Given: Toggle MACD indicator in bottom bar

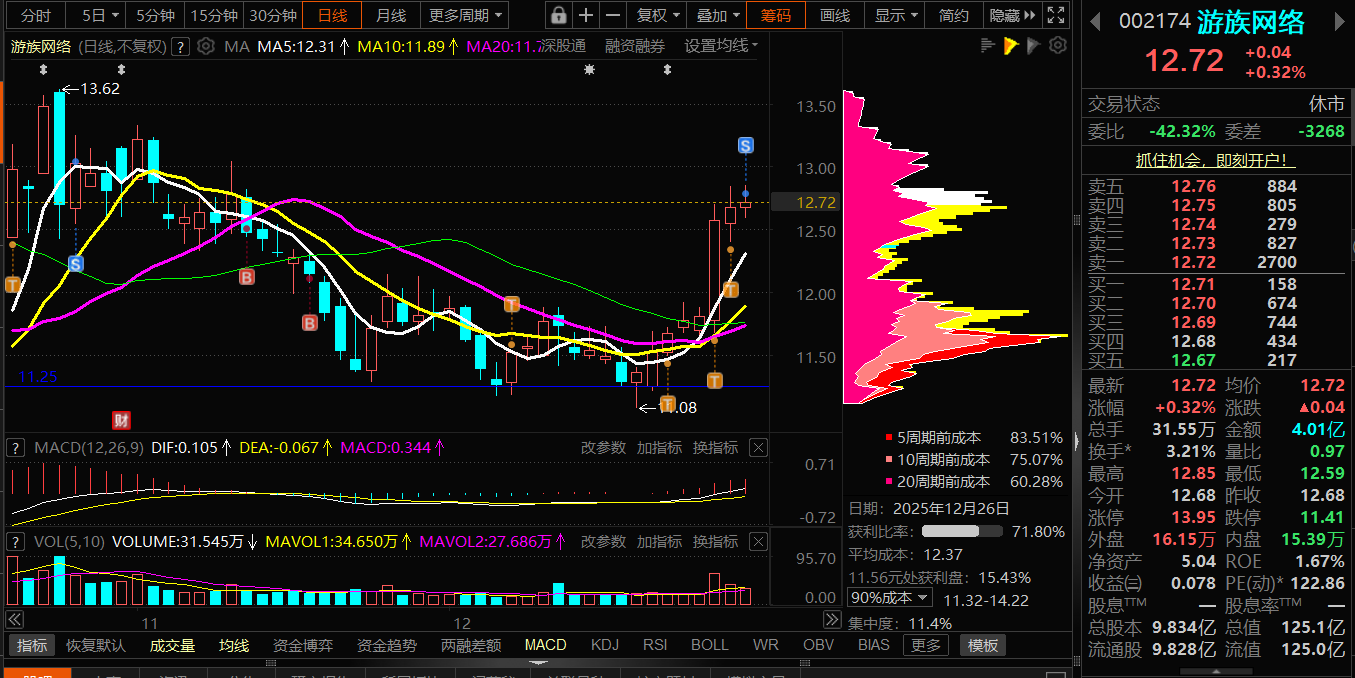Looking at the screenshot, I should pos(546,645).
